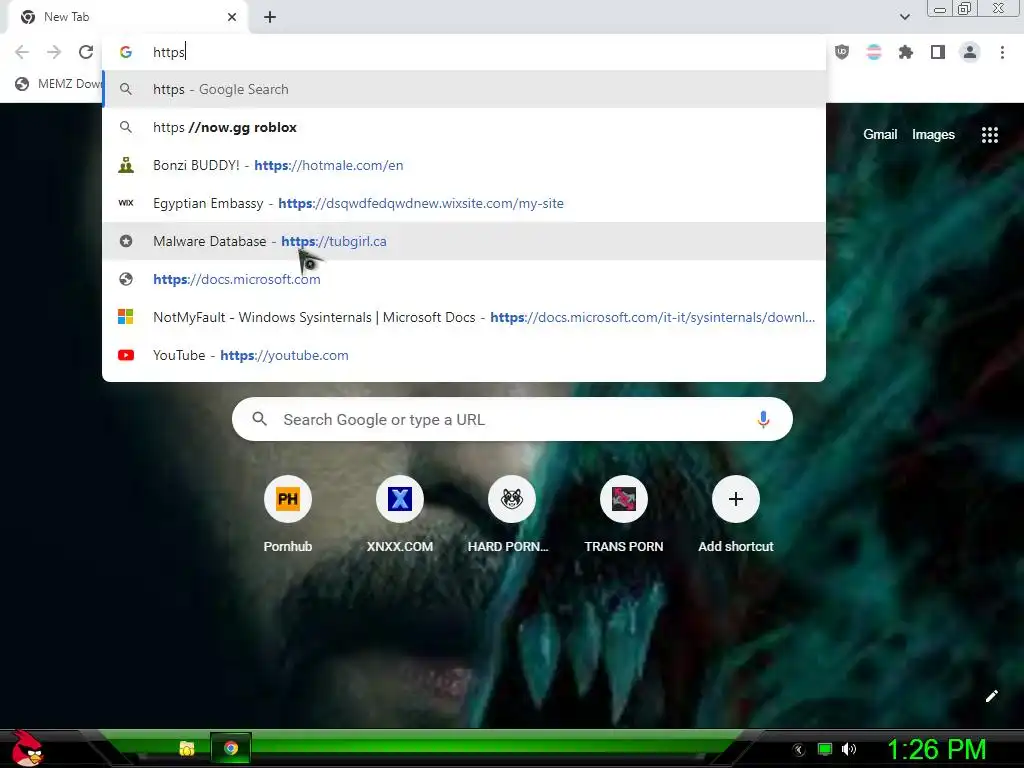Toggle the side panel icon
The width and height of the screenshot is (1024, 768).
click(x=938, y=52)
